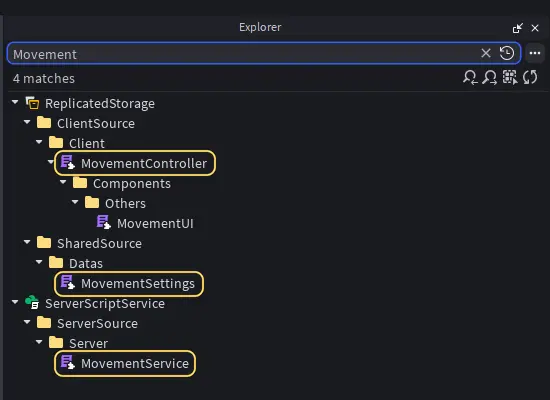The image size is (550, 400).
Task: Click the Components folder icon
Action: point(80,183)
